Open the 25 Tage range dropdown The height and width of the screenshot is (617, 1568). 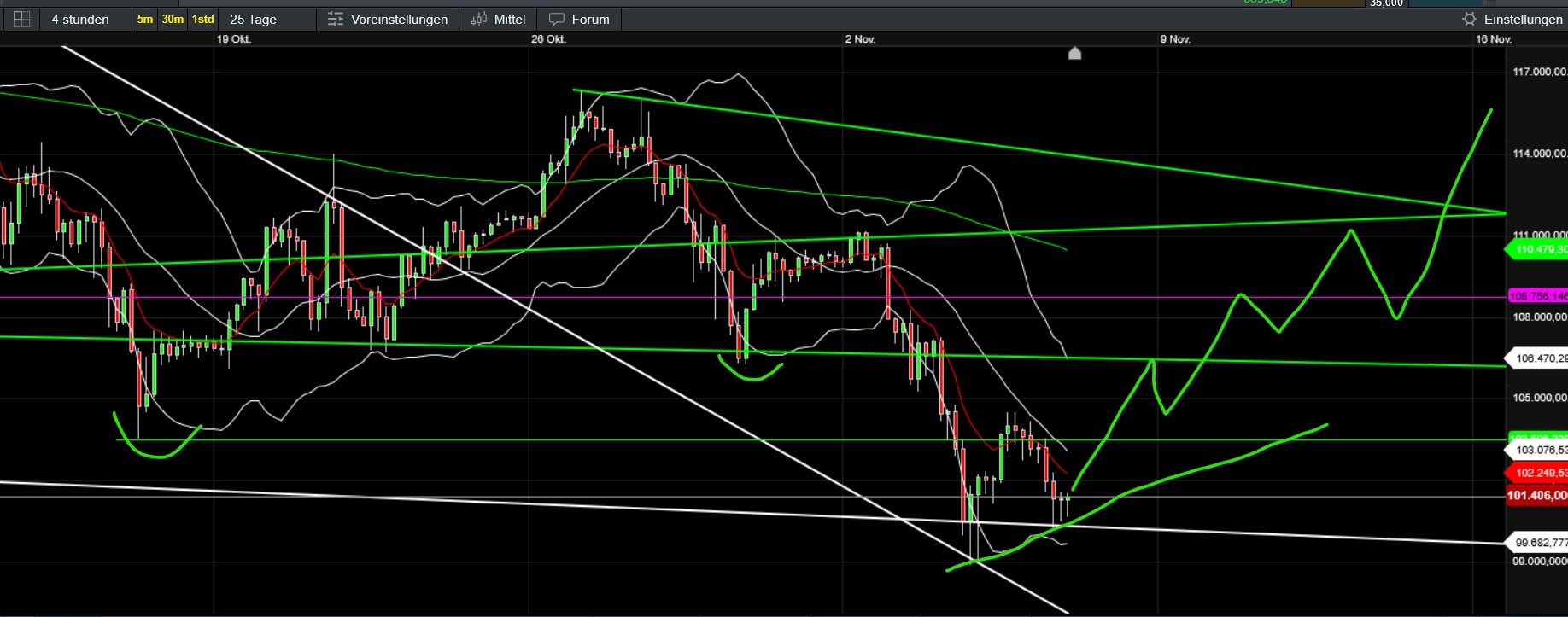253,19
